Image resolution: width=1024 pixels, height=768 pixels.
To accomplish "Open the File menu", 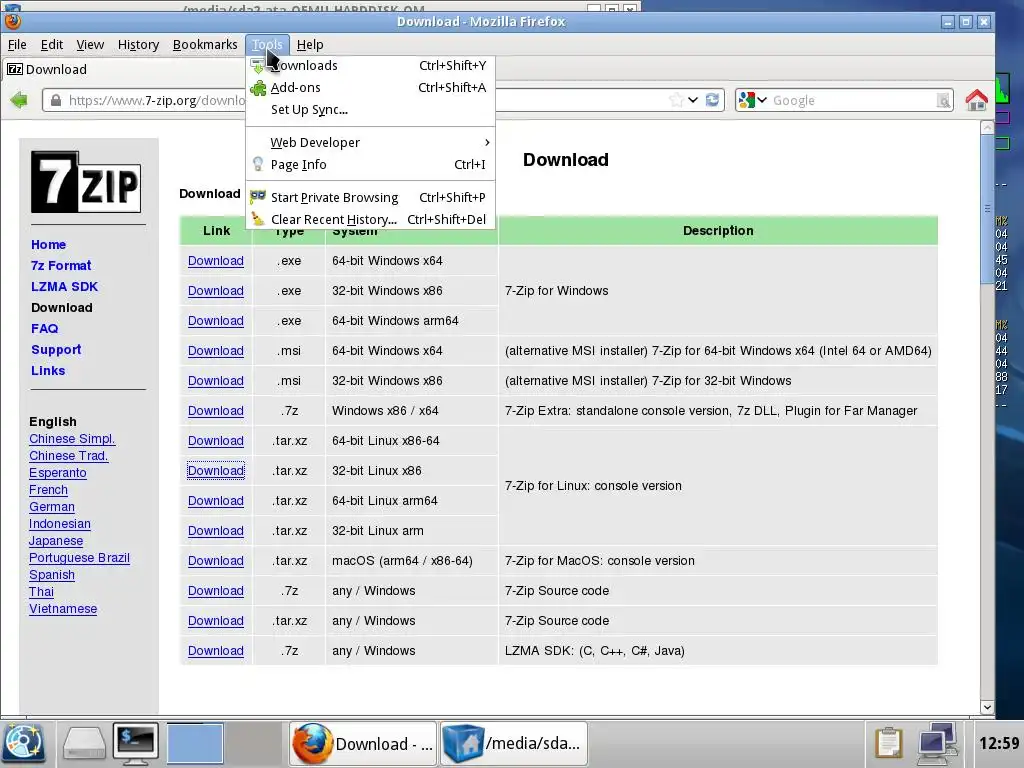I will 17,44.
